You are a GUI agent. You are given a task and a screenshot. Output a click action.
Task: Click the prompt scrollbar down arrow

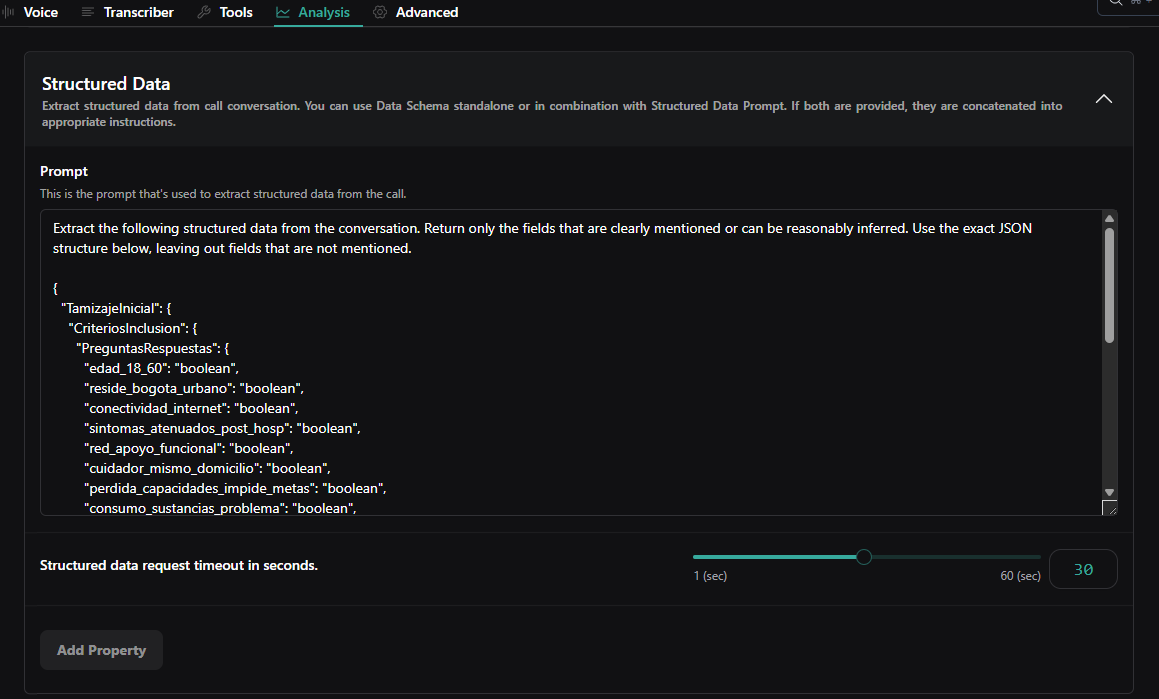pyautogui.click(x=1109, y=492)
